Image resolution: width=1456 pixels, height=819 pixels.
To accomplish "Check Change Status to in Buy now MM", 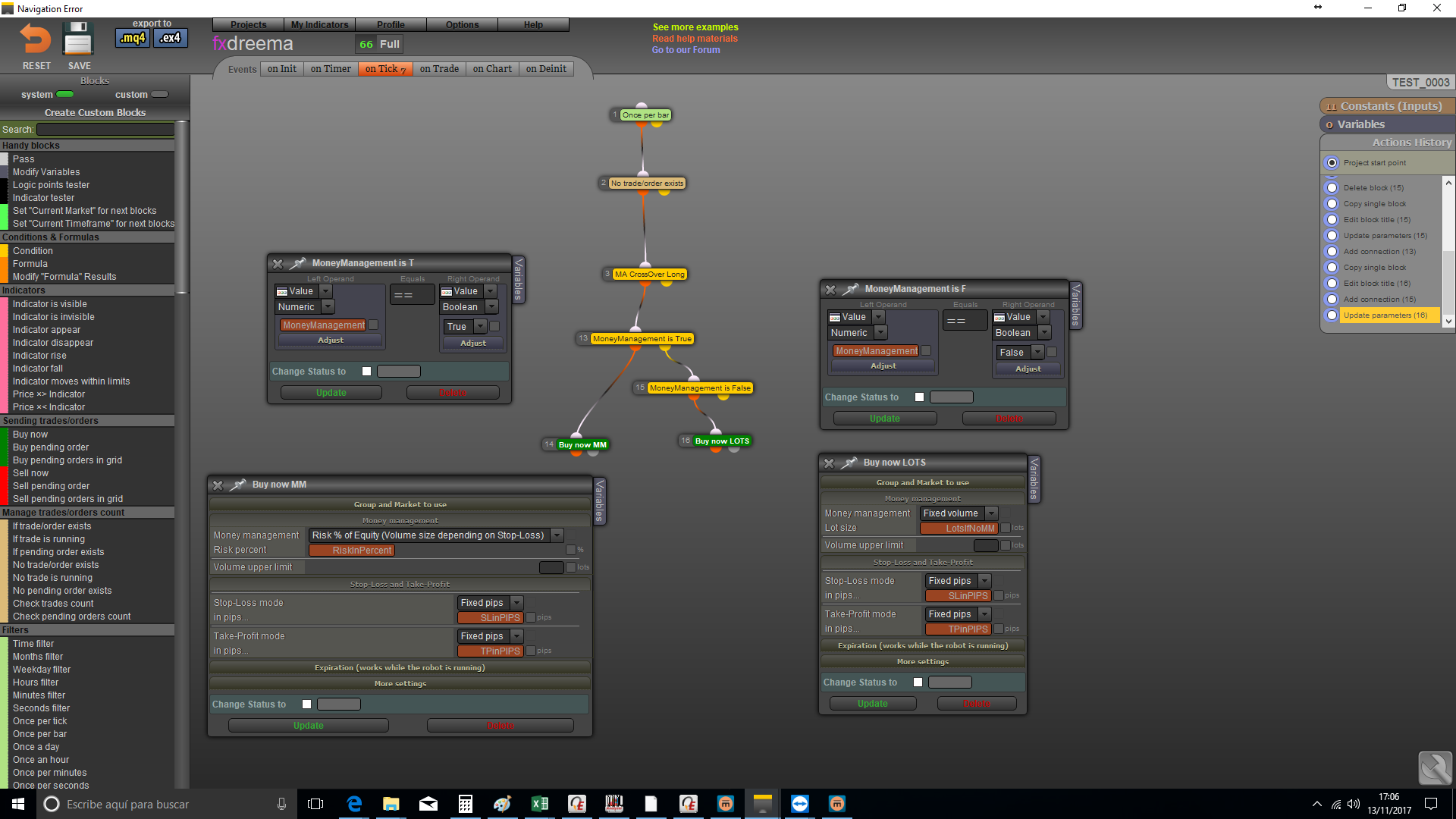I will point(307,704).
